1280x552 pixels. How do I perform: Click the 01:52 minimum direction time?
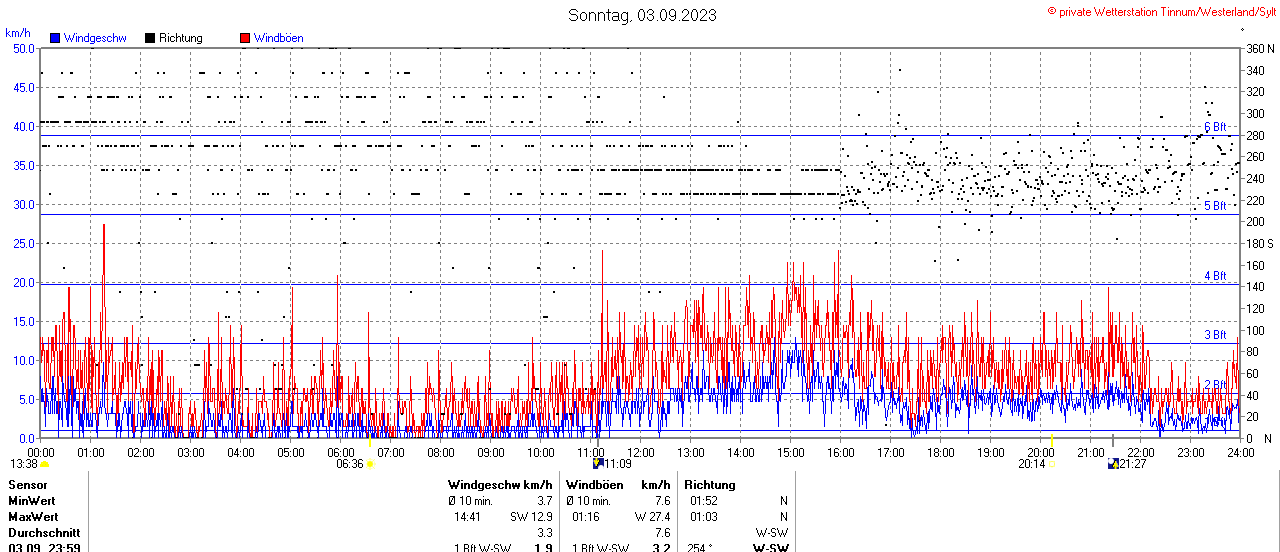click(703, 501)
